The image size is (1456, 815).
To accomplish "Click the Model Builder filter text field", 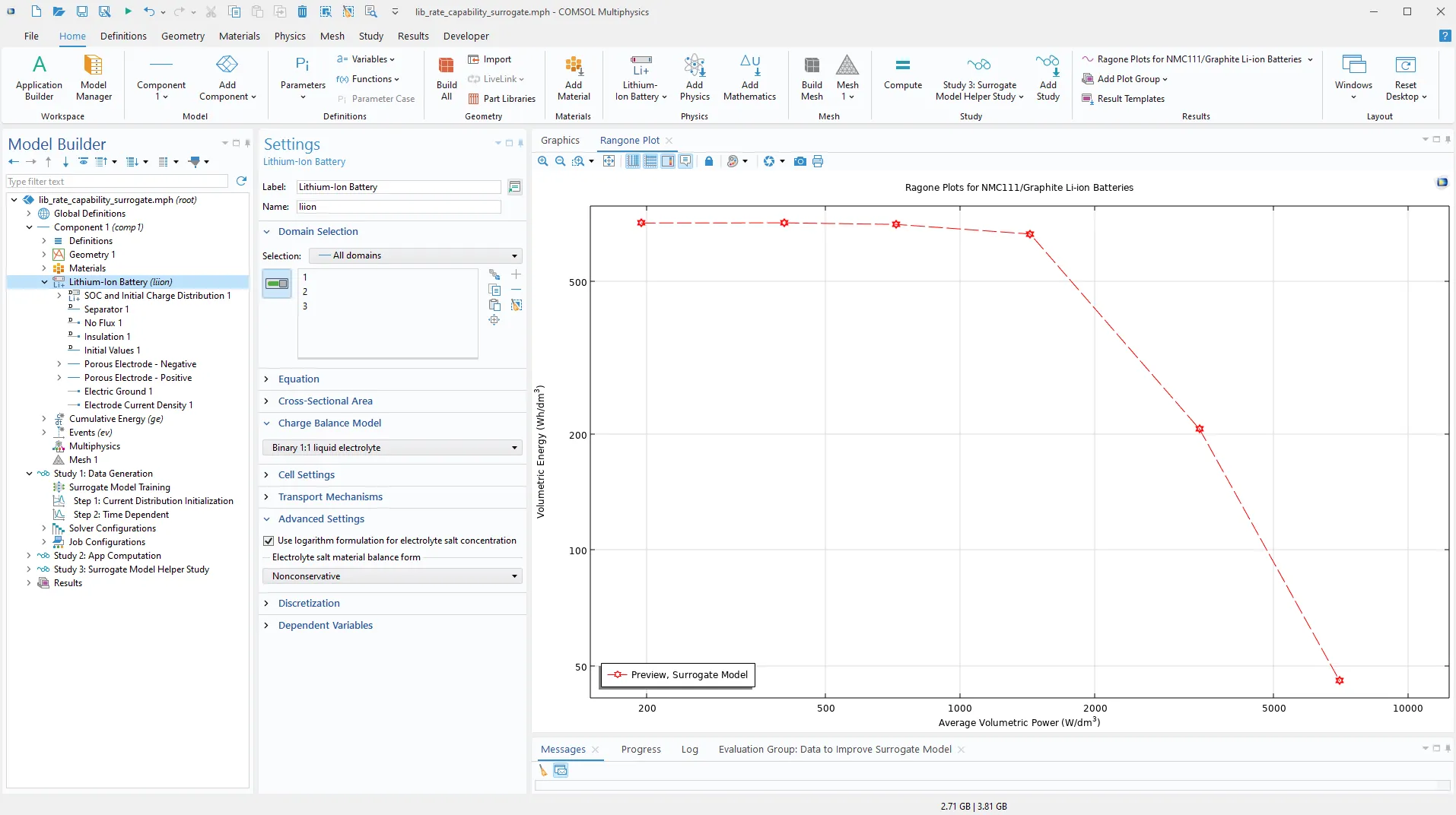I will pyautogui.click(x=117, y=182).
